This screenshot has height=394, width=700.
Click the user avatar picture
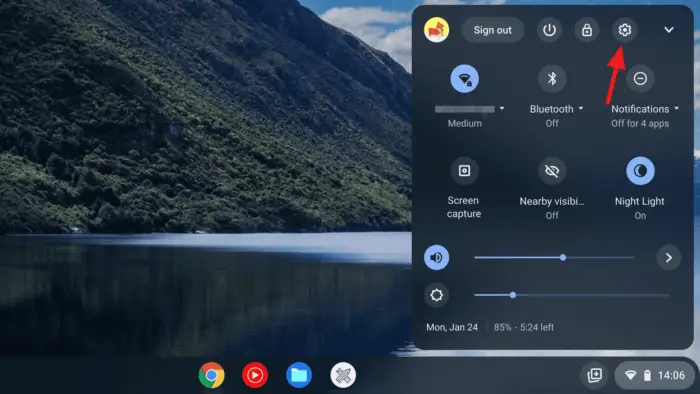436,30
